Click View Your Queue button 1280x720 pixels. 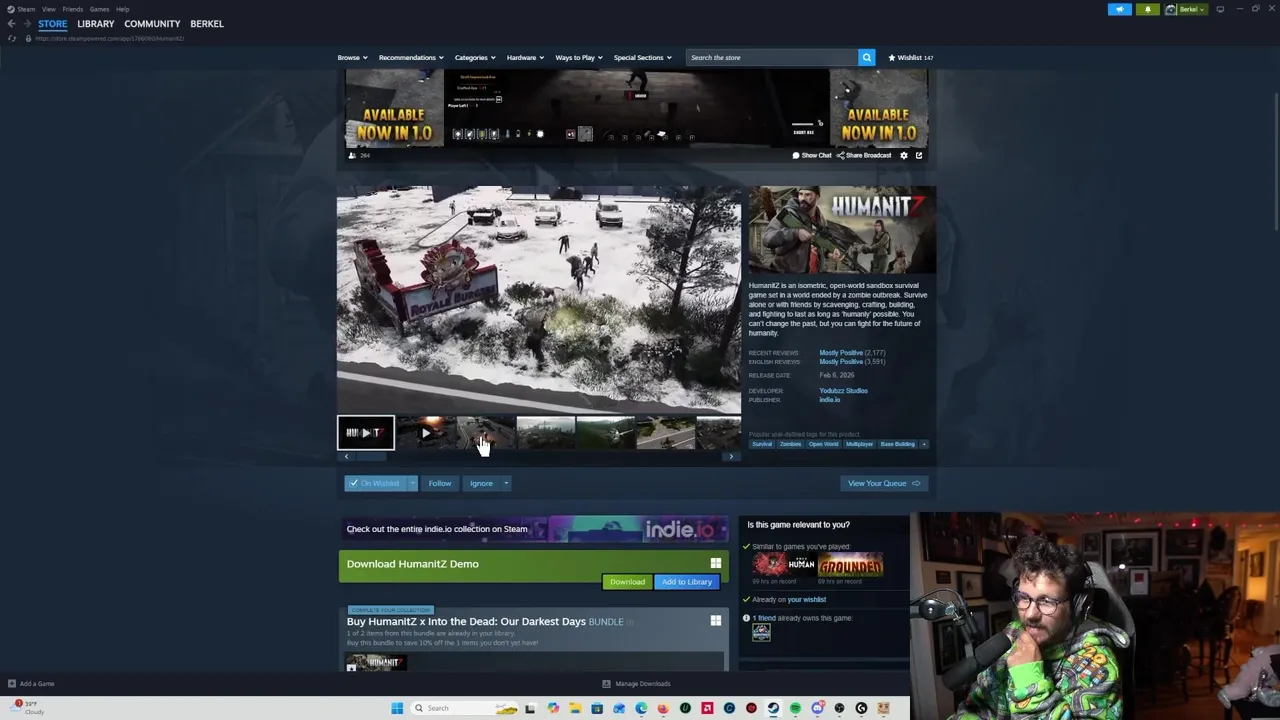point(884,484)
